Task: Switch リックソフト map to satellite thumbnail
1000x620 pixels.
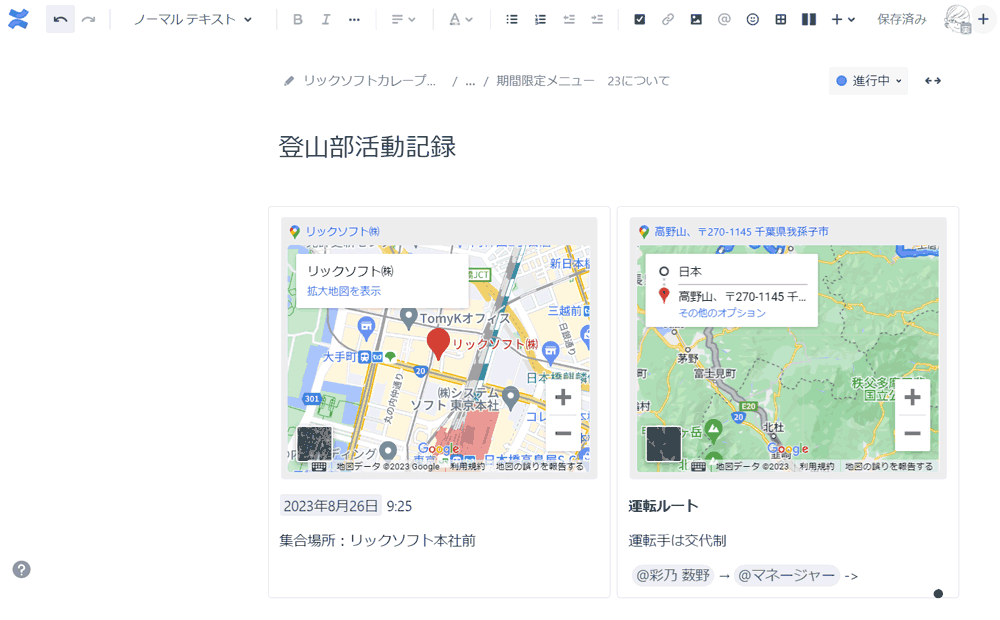Action: [x=314, y=444]
